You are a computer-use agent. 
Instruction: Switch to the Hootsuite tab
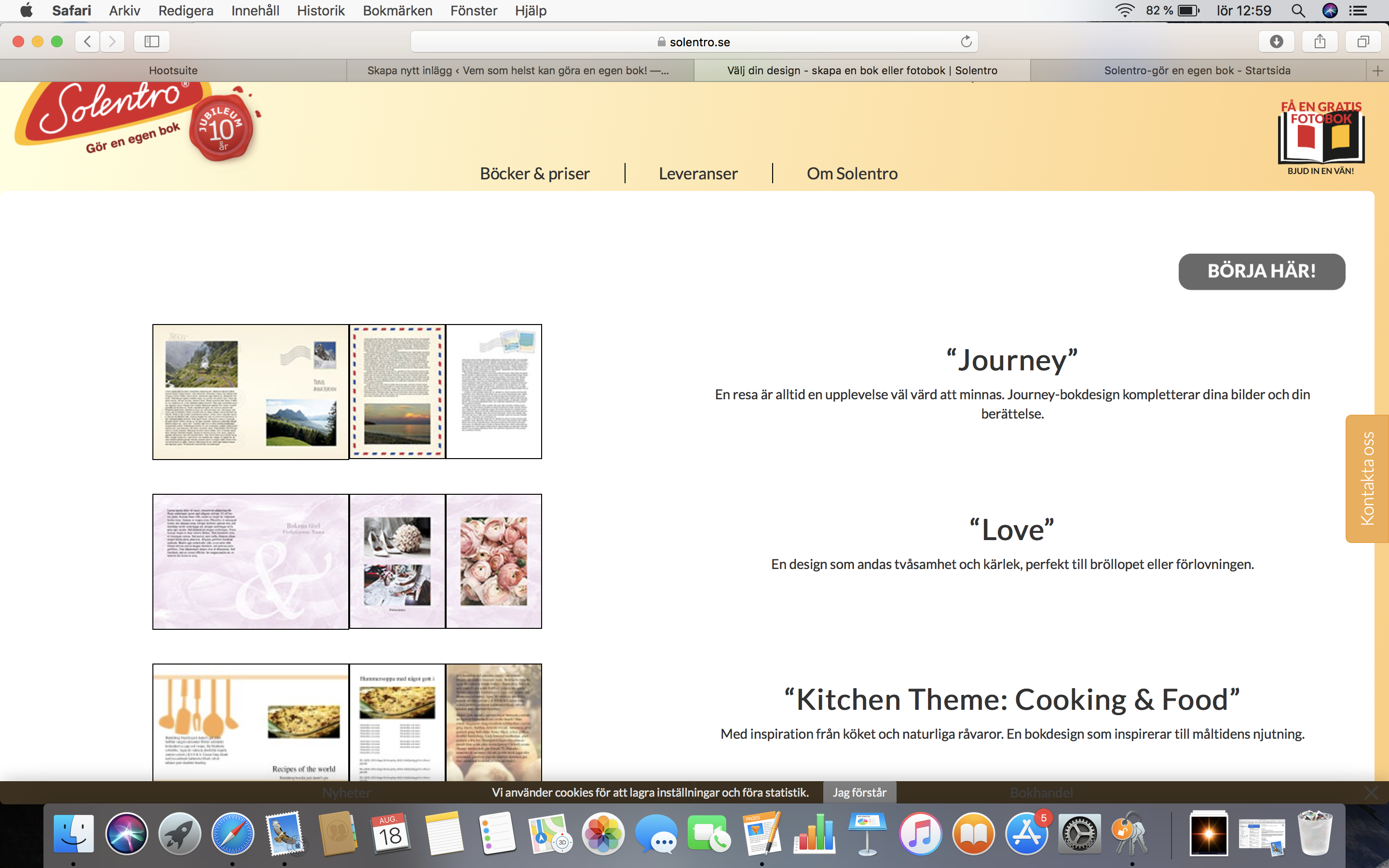[173, 70]
